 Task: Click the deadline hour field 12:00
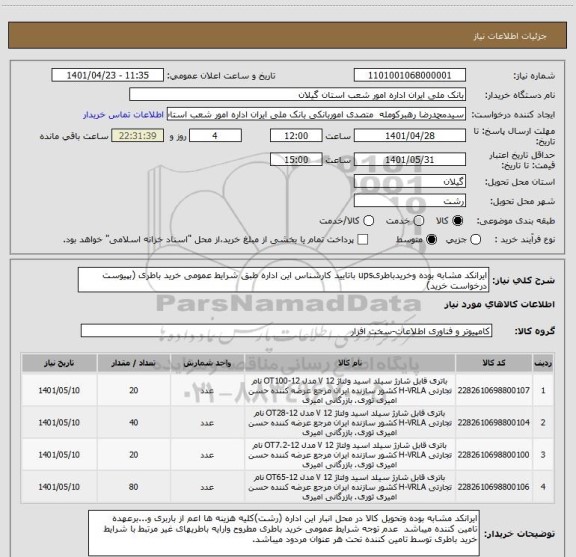pos(296,136)
